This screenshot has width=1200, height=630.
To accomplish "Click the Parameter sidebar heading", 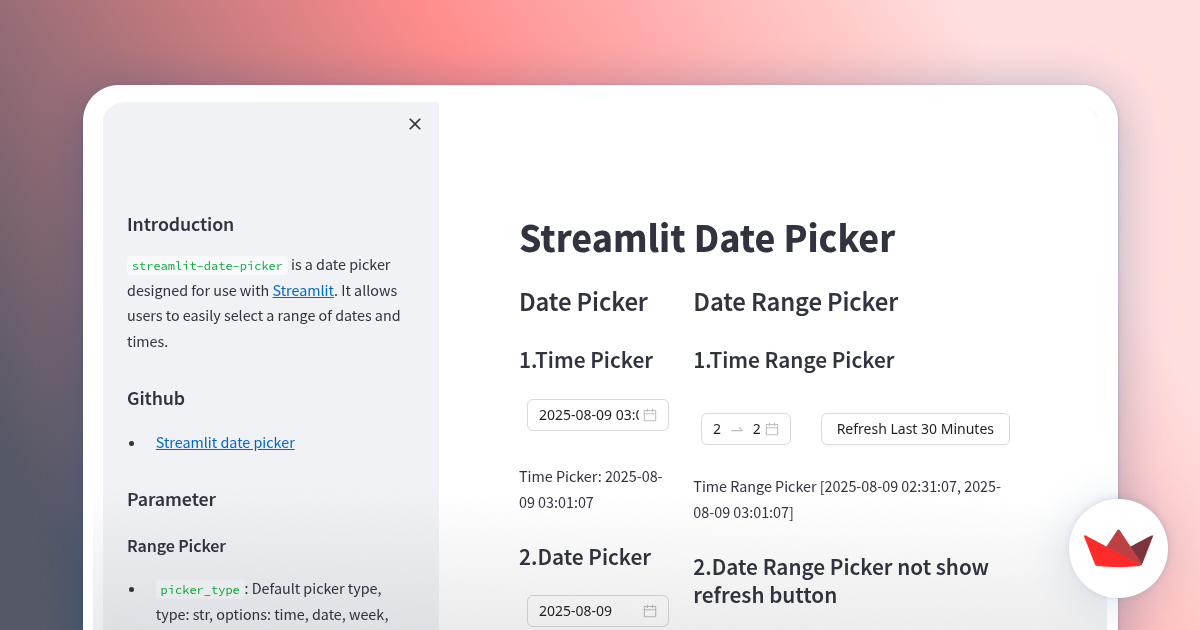I will pyautogui.click(x=171, y=499).
